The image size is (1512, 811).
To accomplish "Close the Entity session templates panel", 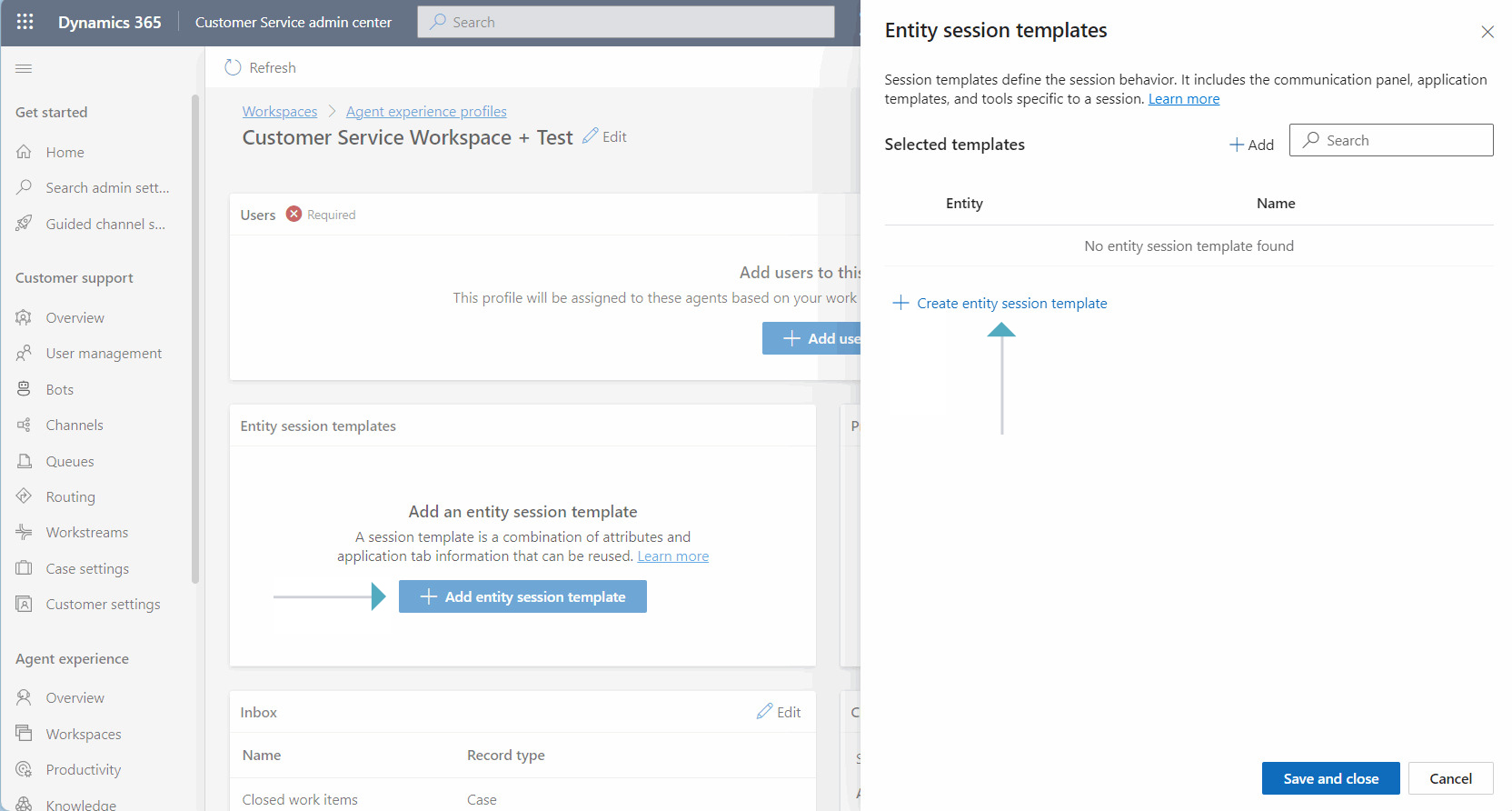I will [1487, 32].
